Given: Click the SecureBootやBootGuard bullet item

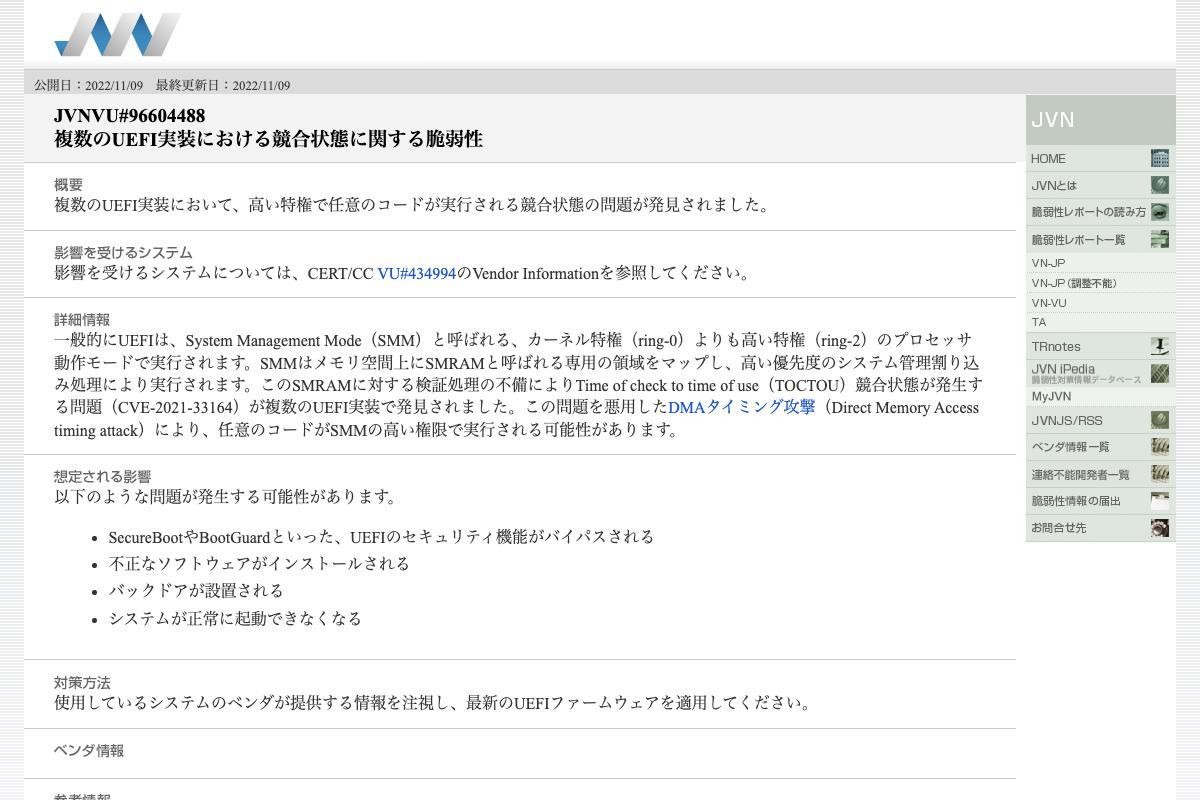Looking at the screenshot, I should click(381, 537).
